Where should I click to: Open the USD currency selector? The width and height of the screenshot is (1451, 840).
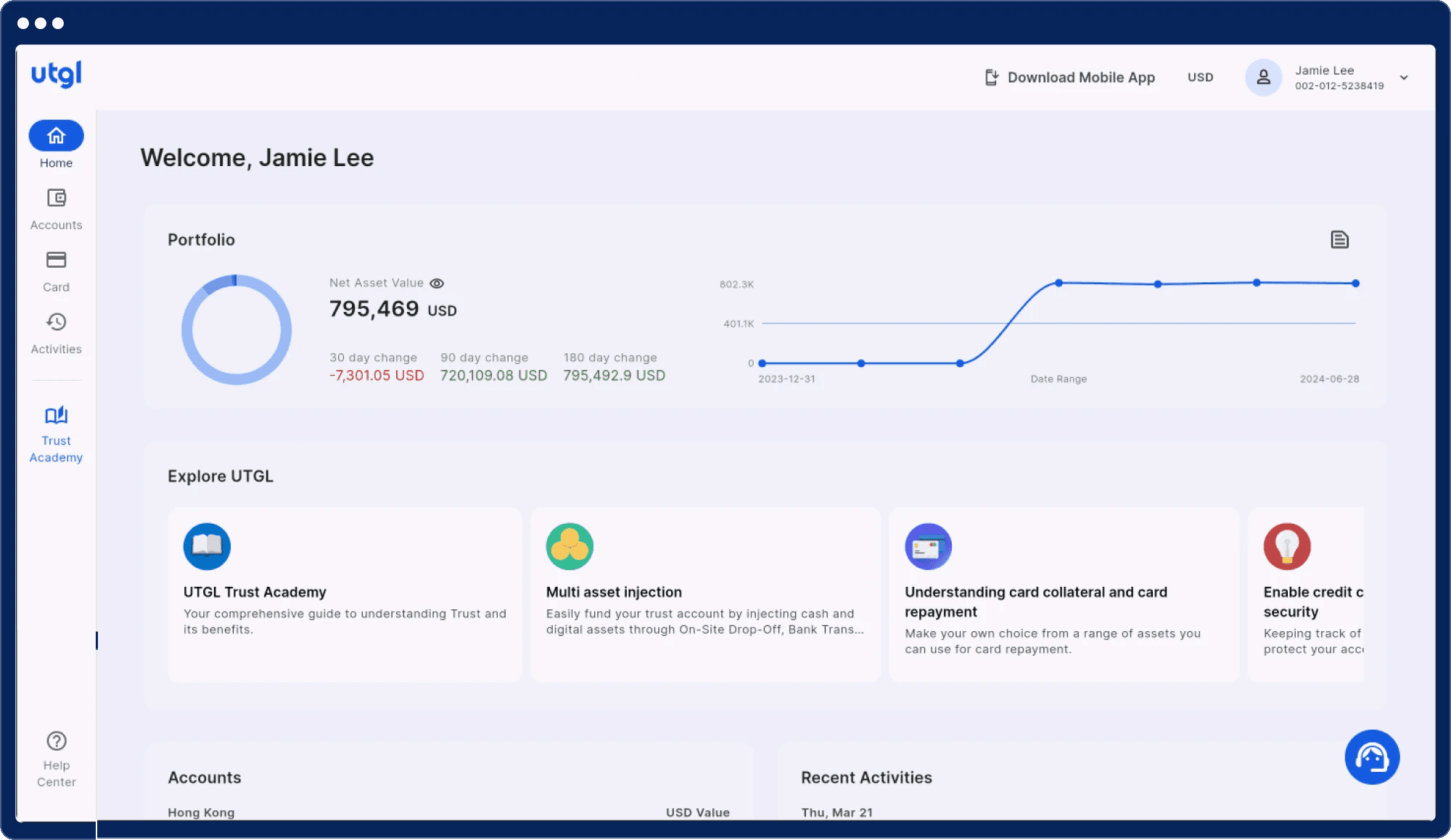(1200, 78)
